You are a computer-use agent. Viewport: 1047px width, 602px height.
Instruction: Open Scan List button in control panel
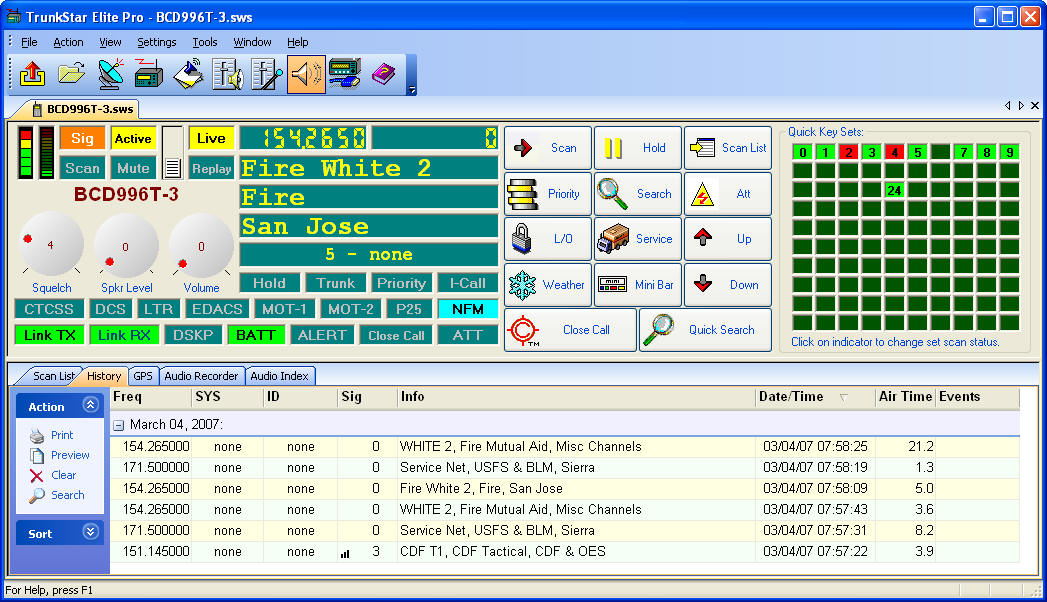tap(728, 148)
